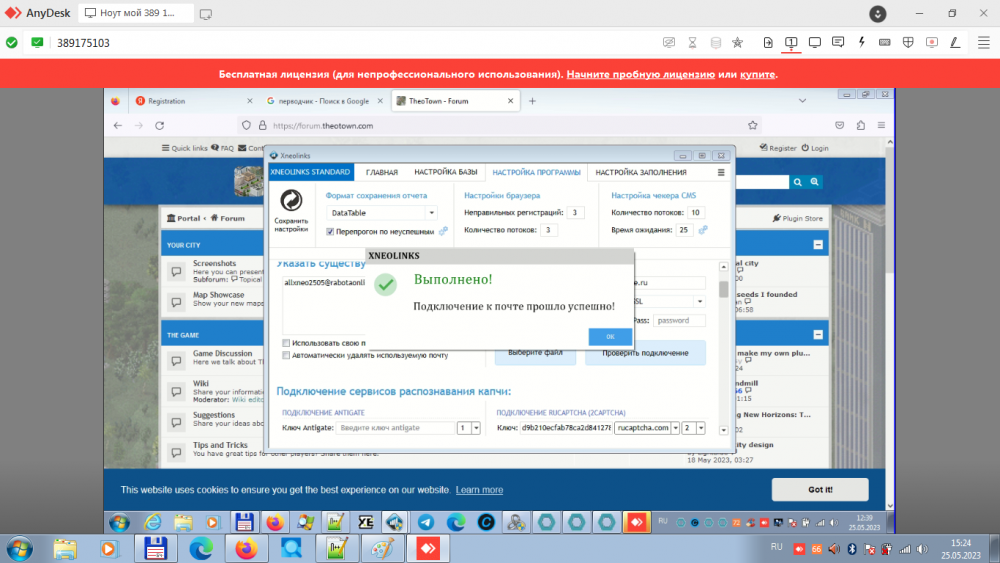This screenshot has height=563, width=1000.
Task: Enable Автоматически удалять используемую почту checkbox
Action: [286, 355]
